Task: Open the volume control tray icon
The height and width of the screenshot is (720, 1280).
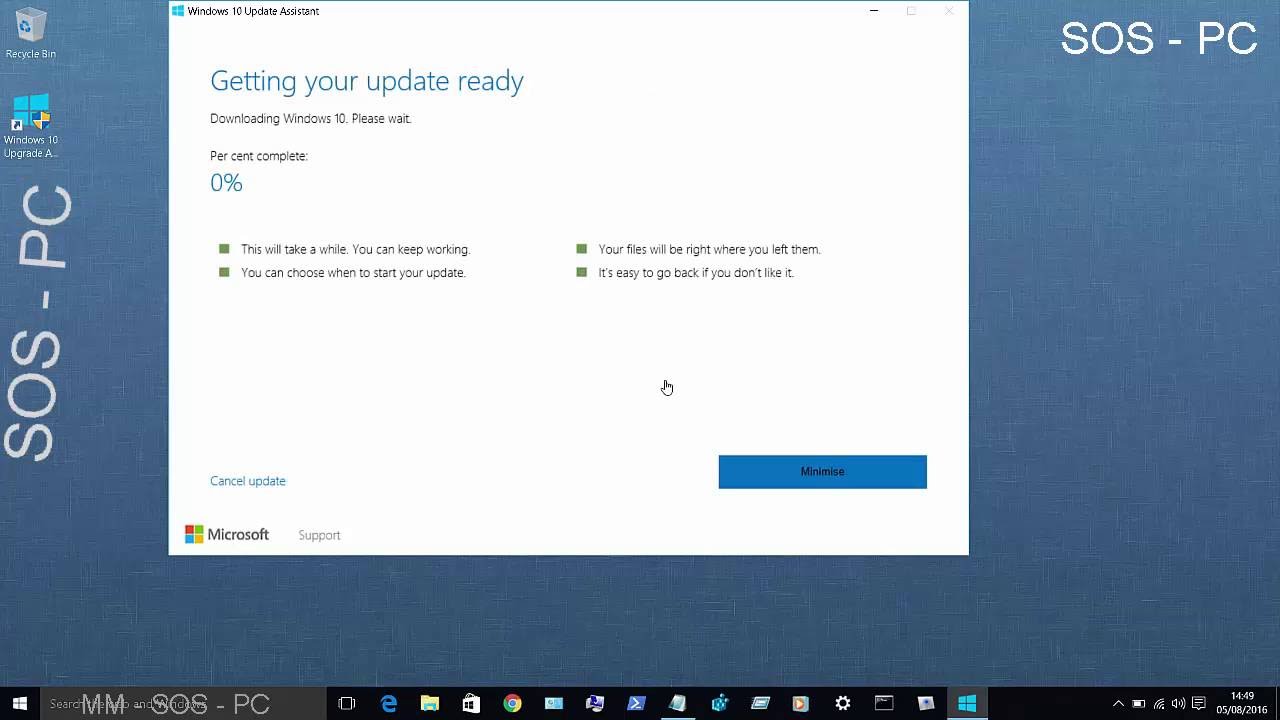Action: point(1178,704)
